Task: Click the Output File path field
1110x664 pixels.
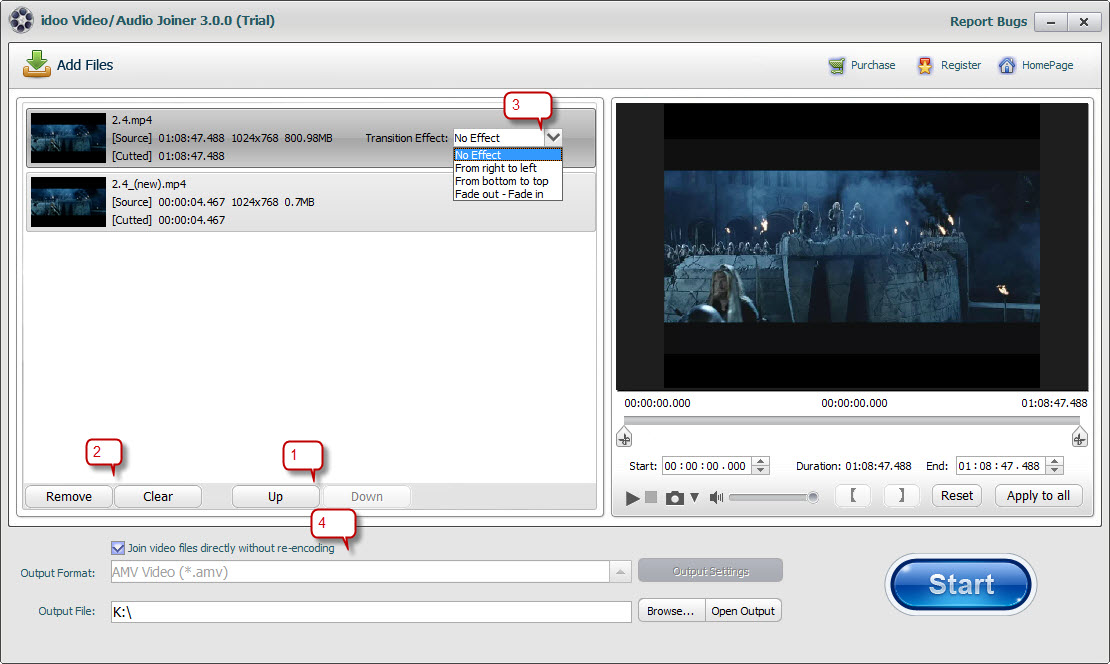Action: (x=371, y=612)
